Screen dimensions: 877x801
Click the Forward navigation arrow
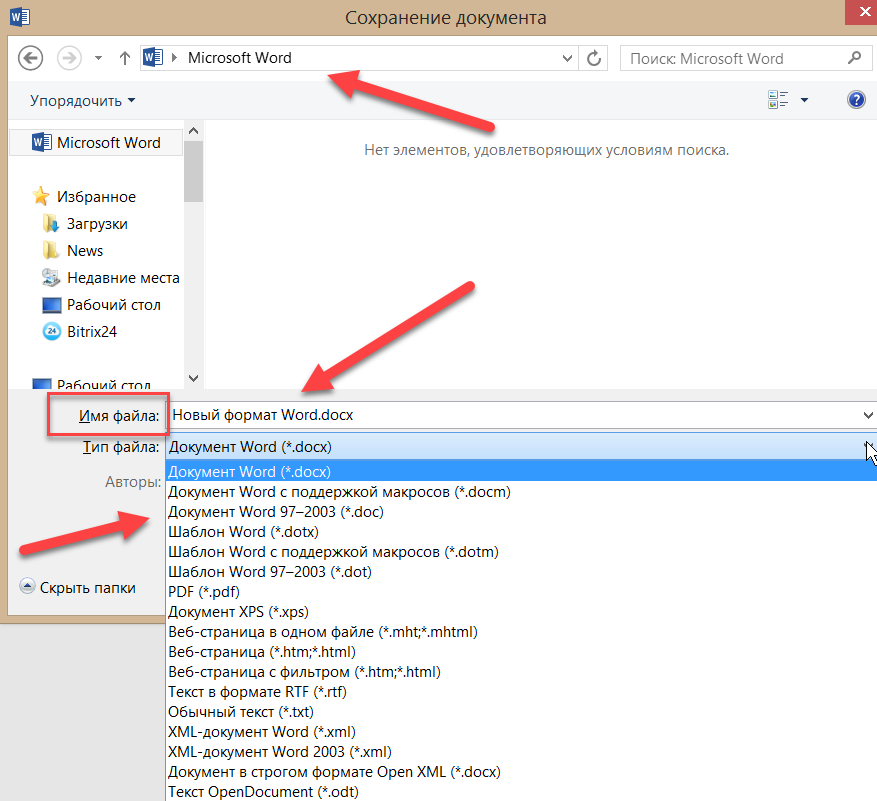[69, 58]
